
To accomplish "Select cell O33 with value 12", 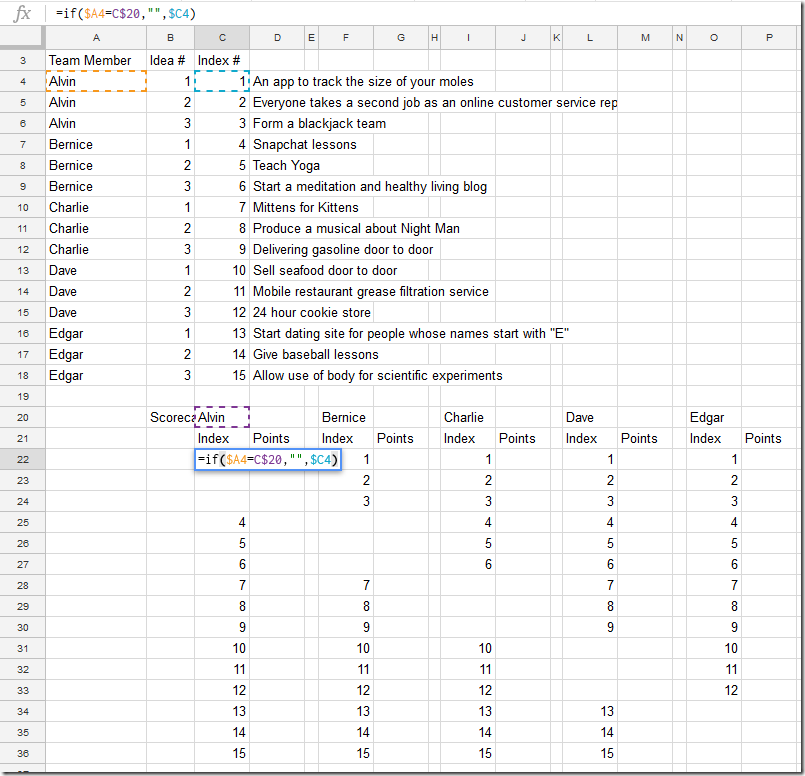I will 714,690.
